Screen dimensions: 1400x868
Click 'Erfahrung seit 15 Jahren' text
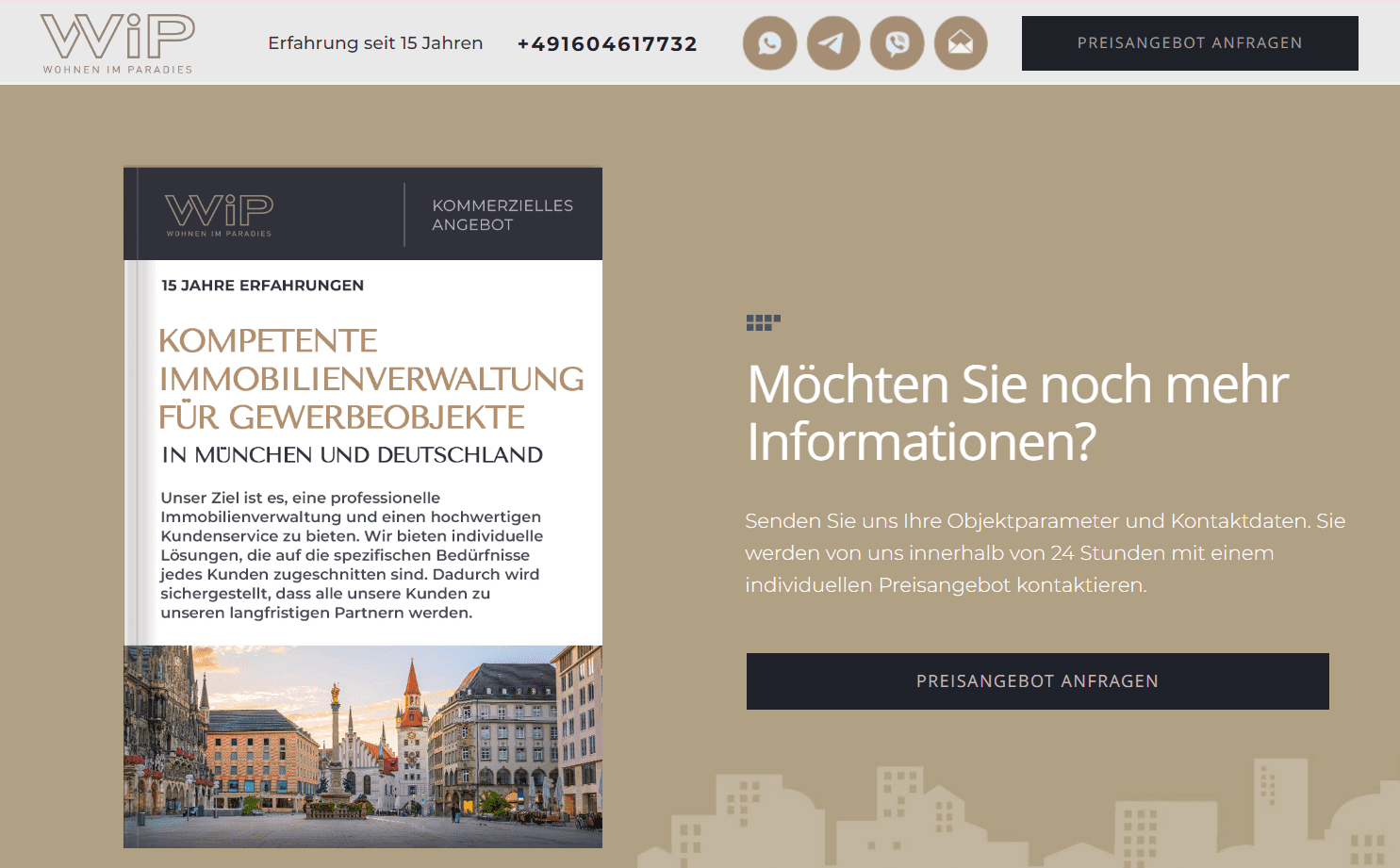point(375,43)
